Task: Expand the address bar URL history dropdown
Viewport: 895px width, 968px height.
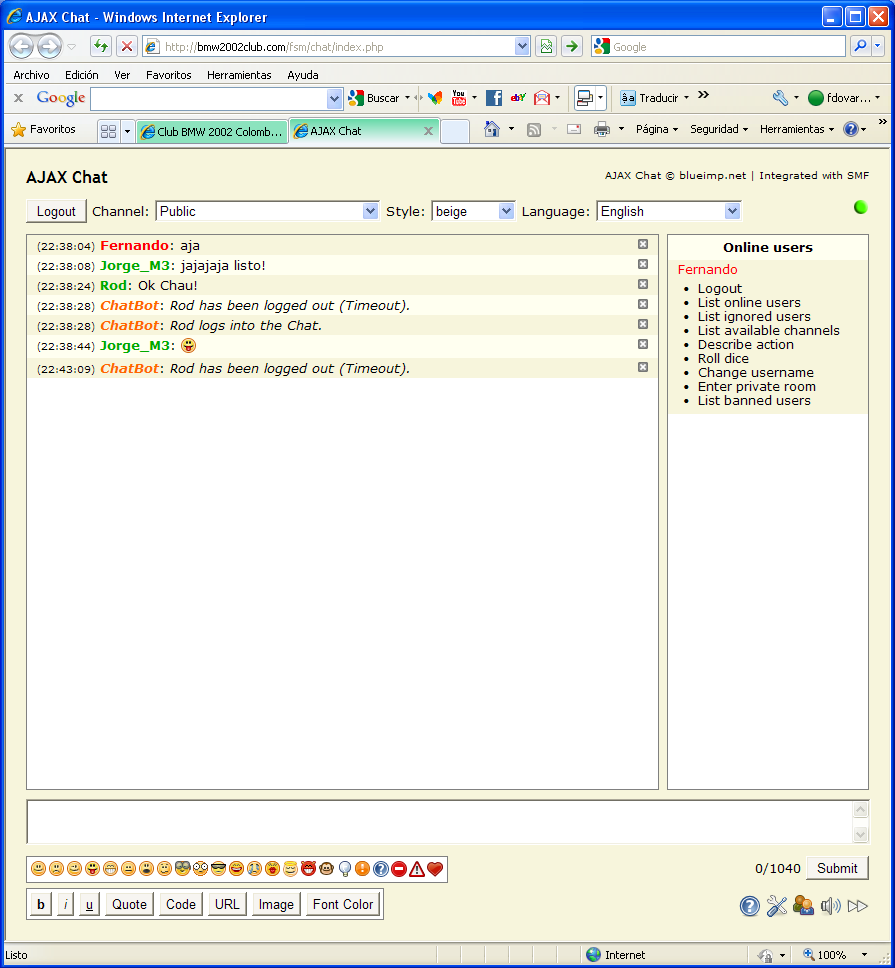Action: click(522, 46)
